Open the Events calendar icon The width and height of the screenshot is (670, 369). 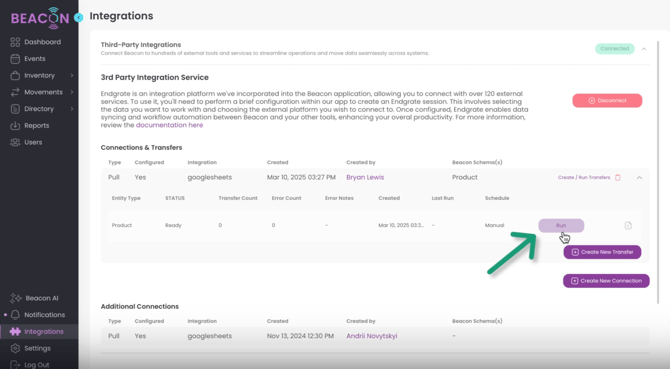pos(15,59)
